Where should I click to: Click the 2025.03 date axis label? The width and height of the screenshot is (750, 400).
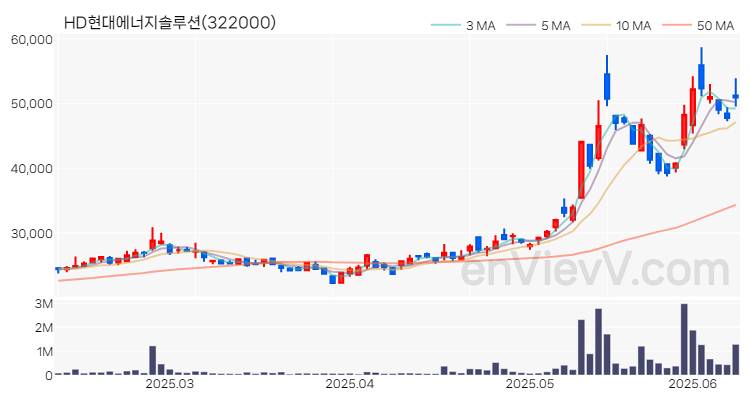(x=170, y=384)
